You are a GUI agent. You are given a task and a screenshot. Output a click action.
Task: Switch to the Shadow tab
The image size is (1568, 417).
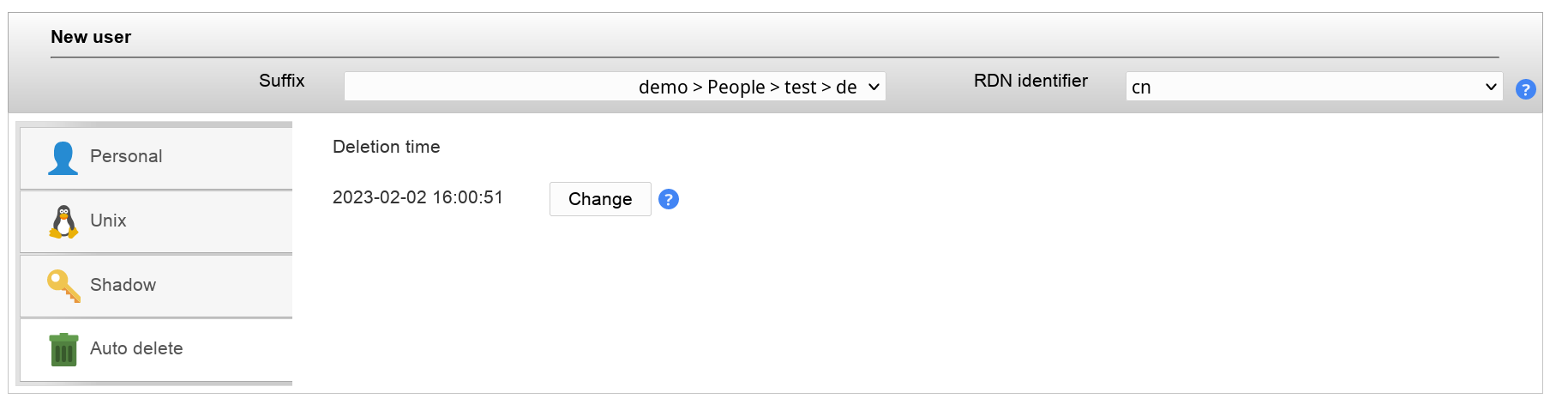click(123, 285)
